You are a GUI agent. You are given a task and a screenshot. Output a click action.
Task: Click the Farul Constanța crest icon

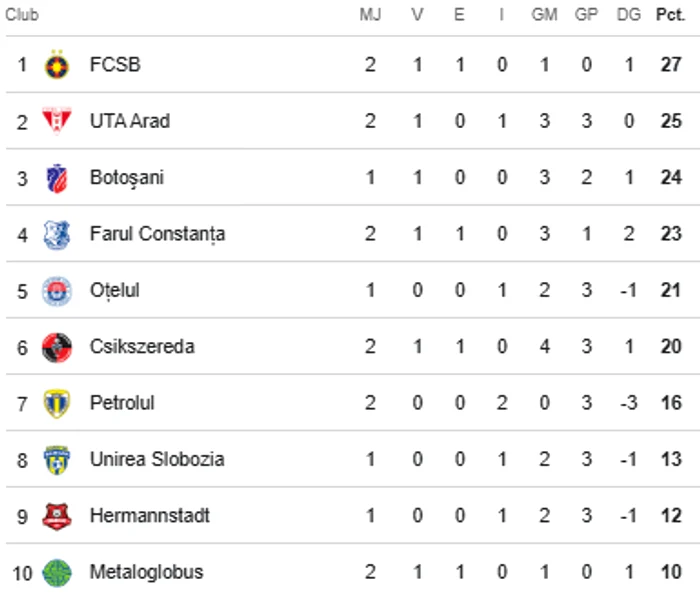57,235
